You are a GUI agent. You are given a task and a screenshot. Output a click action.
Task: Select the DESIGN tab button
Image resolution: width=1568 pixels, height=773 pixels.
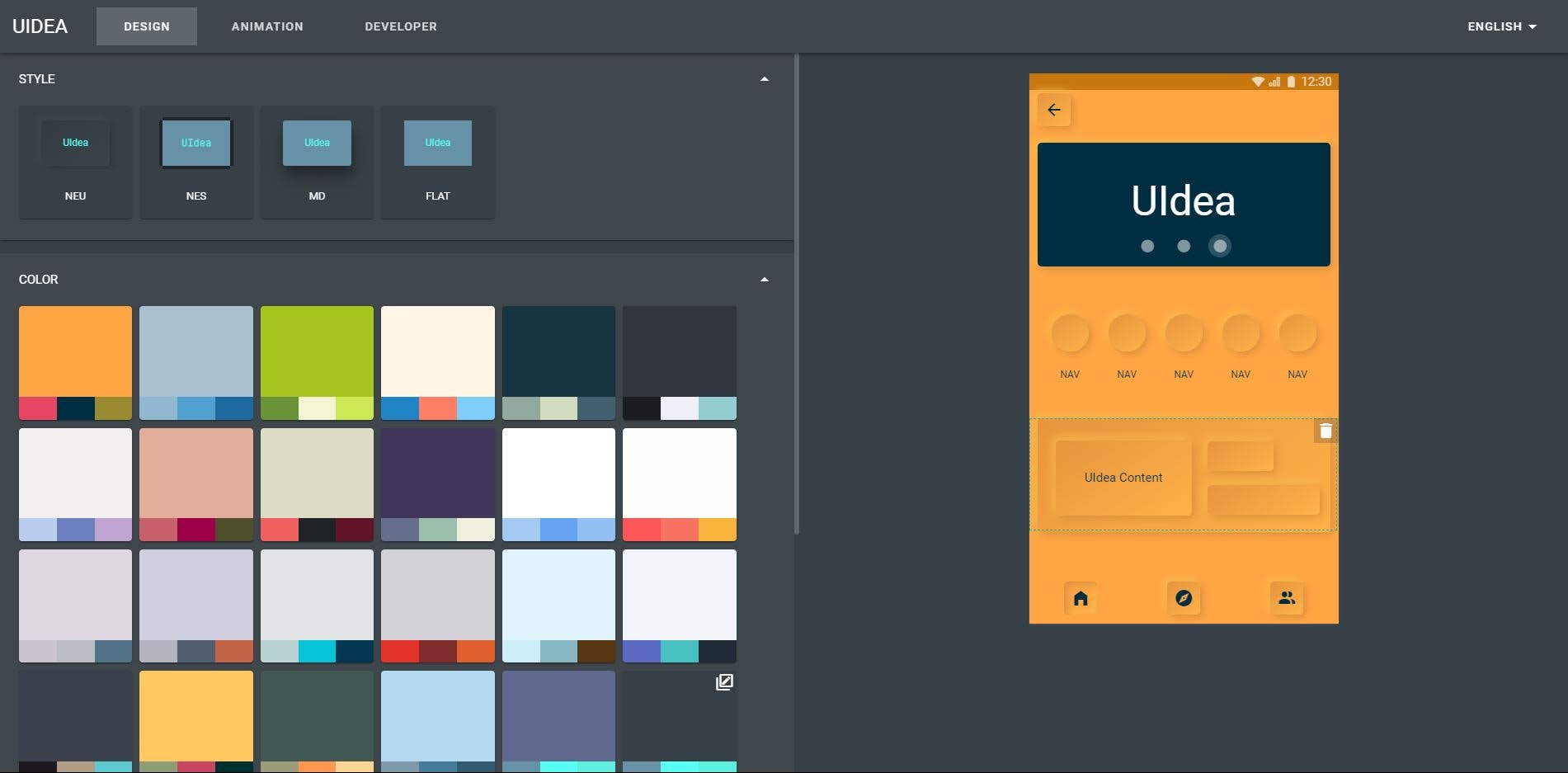pyautogui.click(x=146, y=26)
